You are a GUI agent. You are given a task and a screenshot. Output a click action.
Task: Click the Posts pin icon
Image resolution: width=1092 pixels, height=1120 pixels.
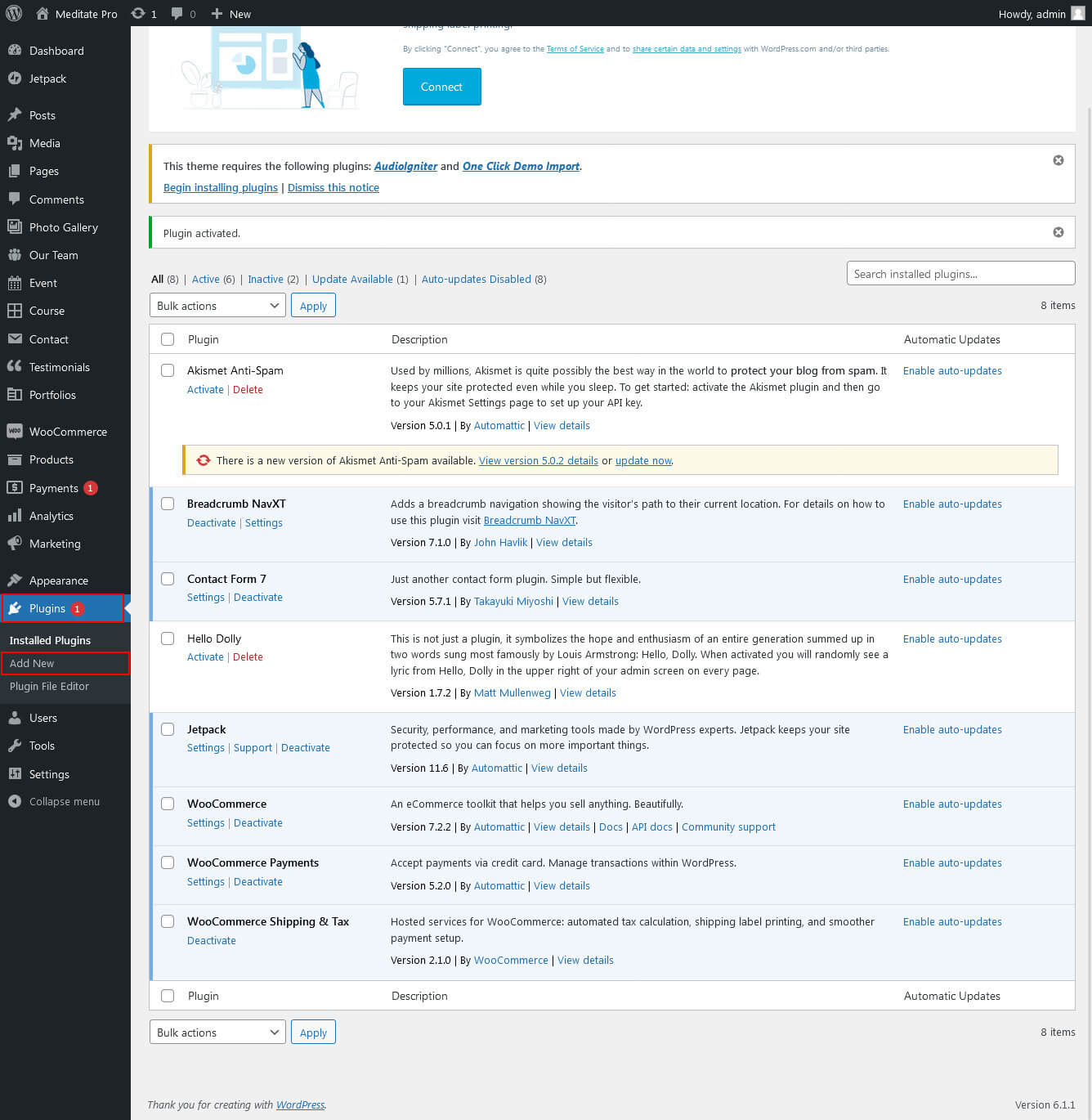[x=15, y=114]
